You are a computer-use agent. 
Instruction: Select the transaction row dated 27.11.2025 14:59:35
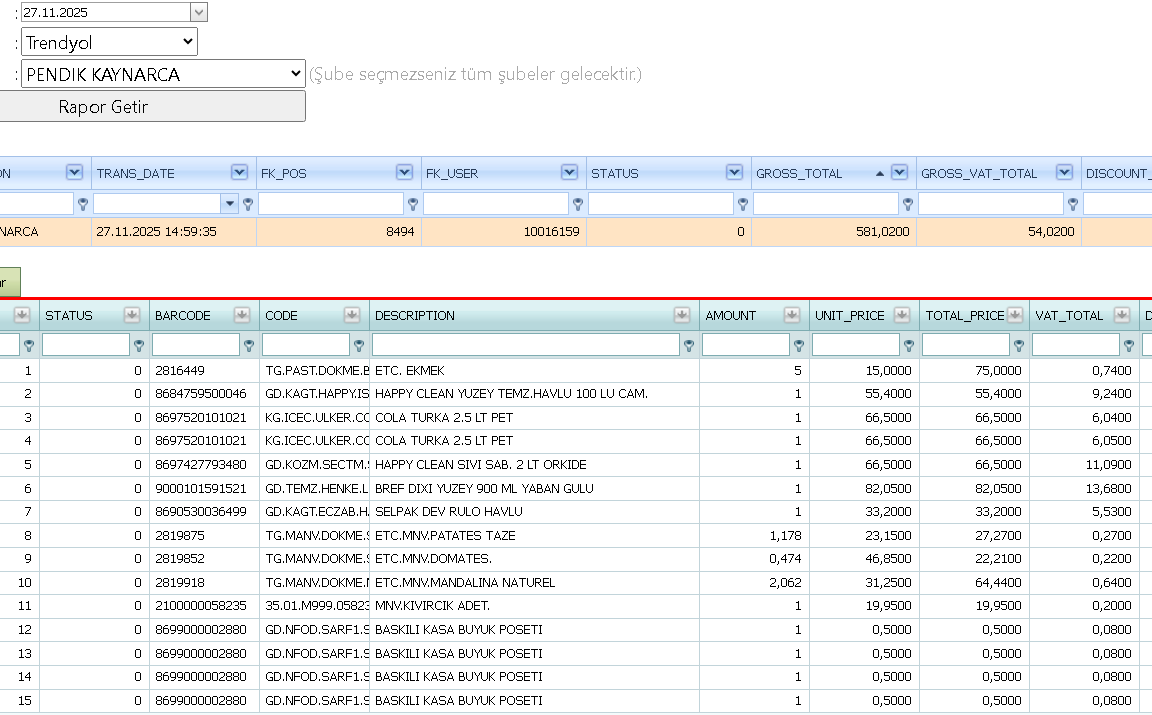pos(576,231)
